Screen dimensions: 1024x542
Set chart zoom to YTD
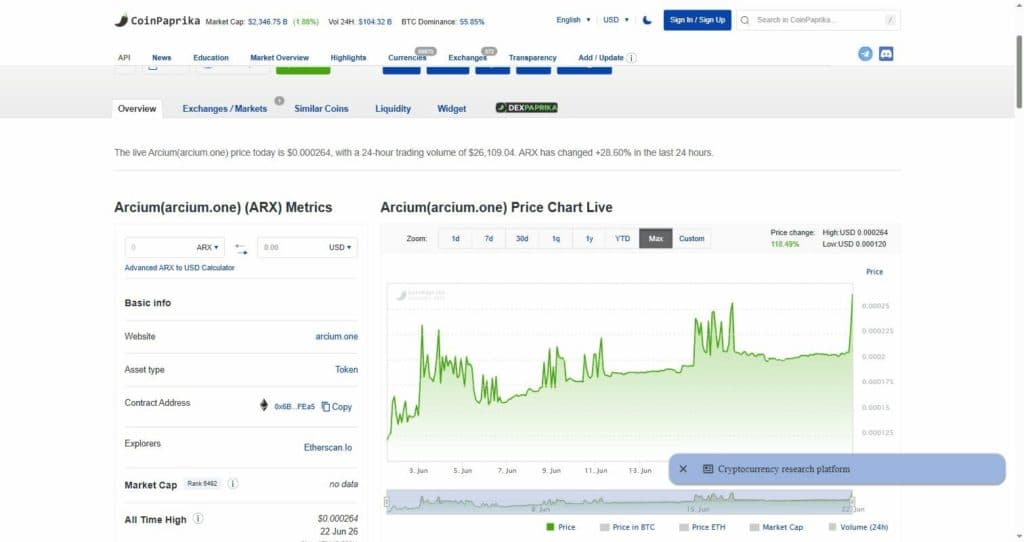click(x=622, y=238)
